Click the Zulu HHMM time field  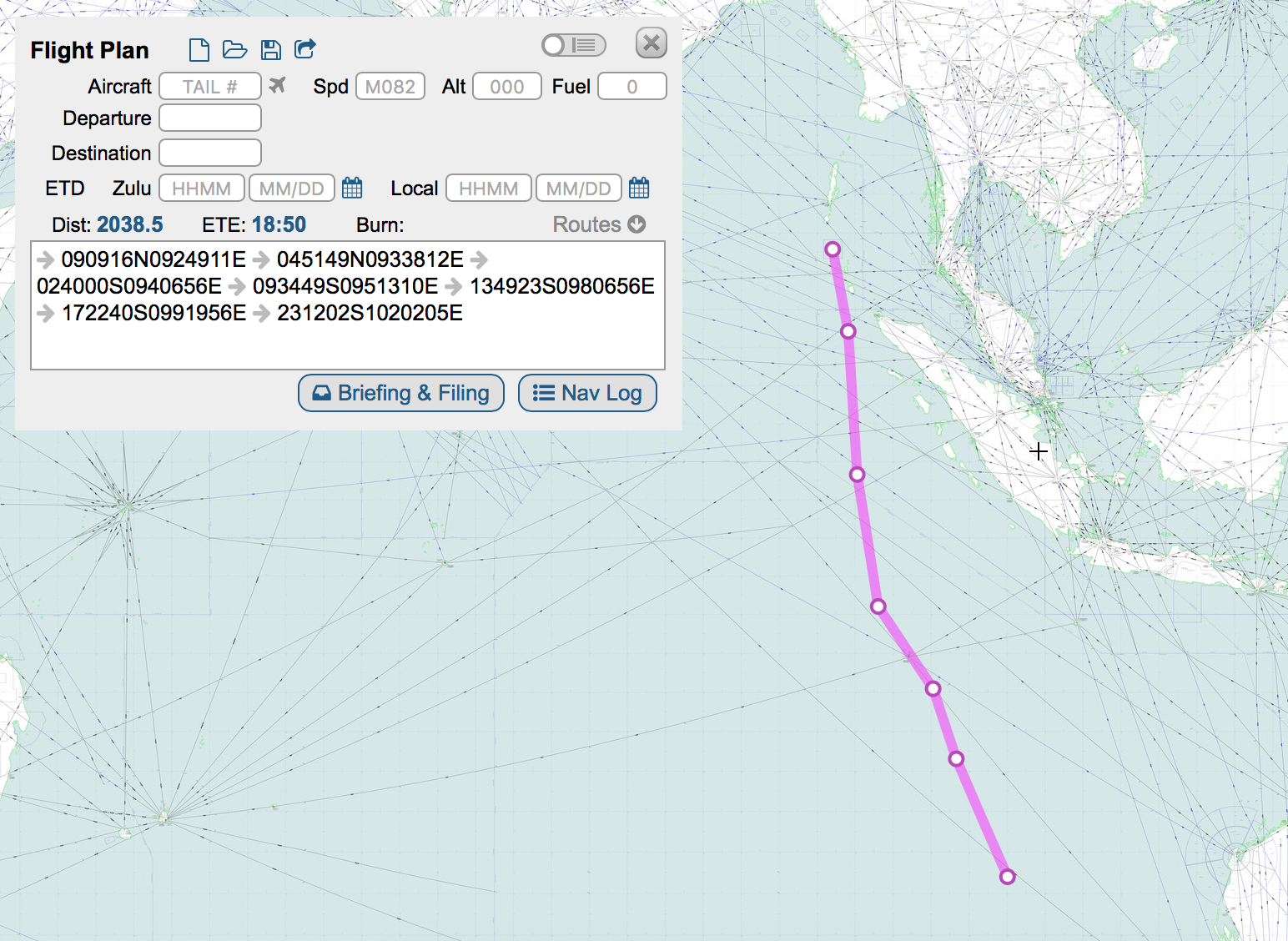click(x=202, y=189)
